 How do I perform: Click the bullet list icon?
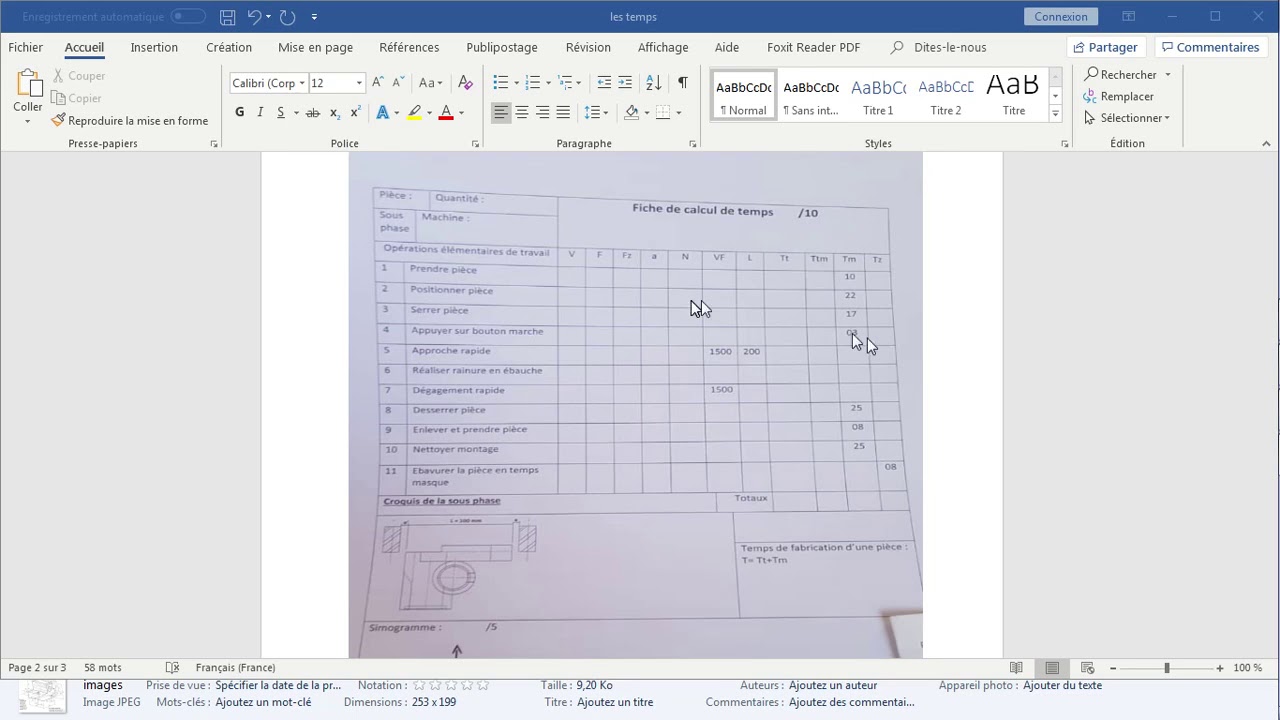pyautogui.click(x=500, y=83)
